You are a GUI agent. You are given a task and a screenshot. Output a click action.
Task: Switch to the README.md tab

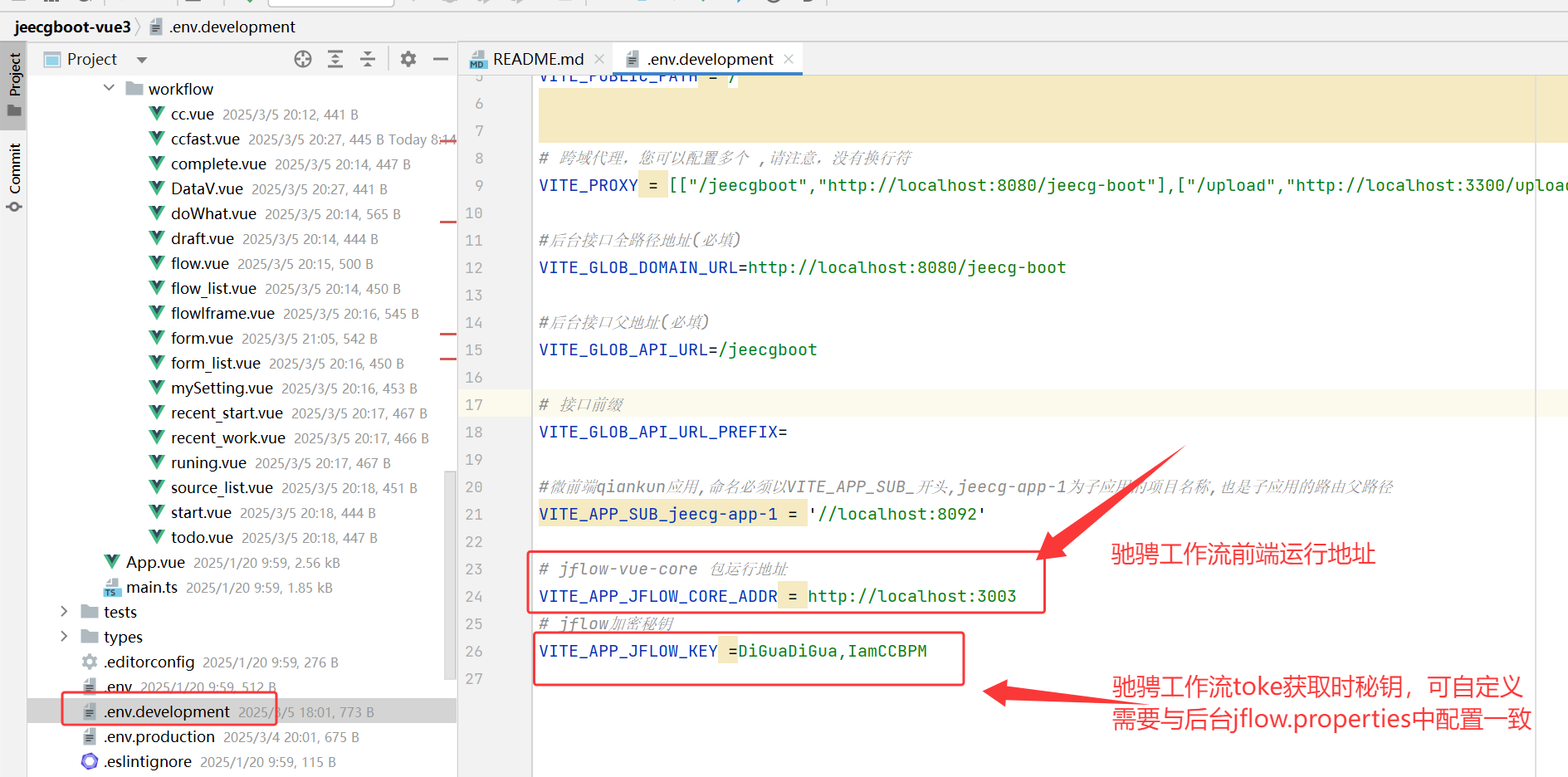pyautogui.click(x=537, y=59)
